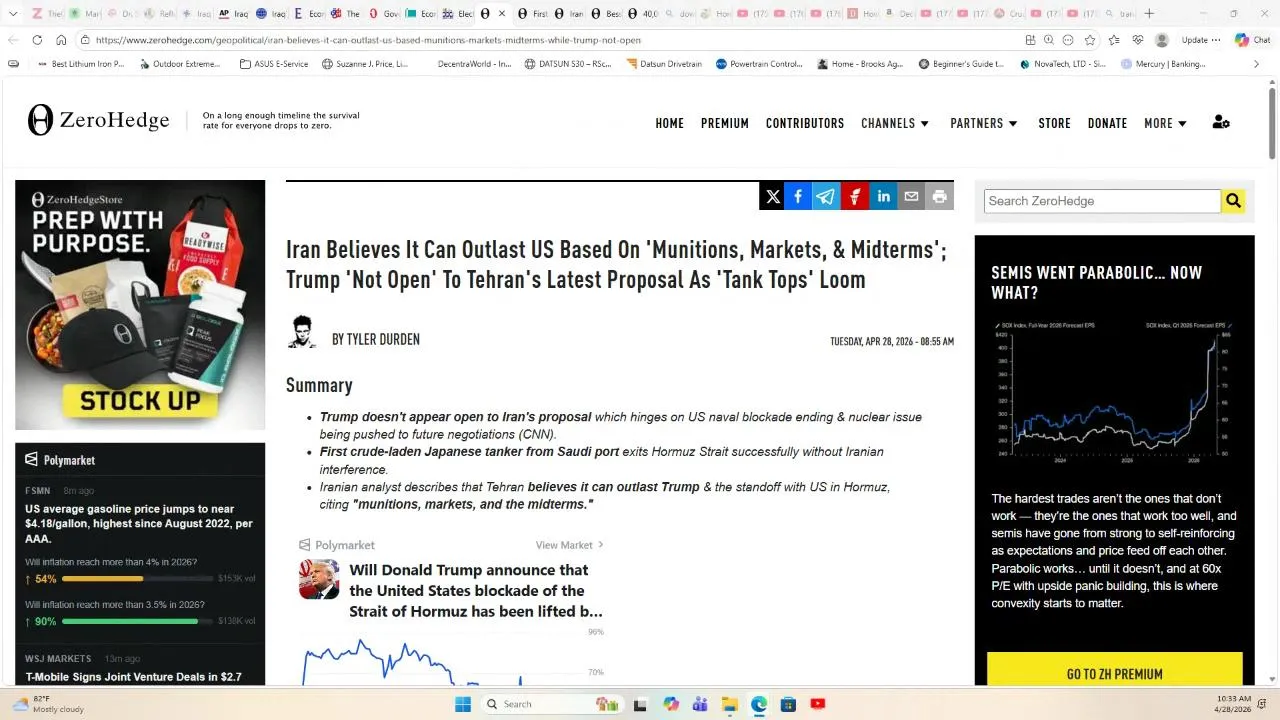Open weather widget showing 82°F
This screenshot has width=1280, height=720.
47,704
